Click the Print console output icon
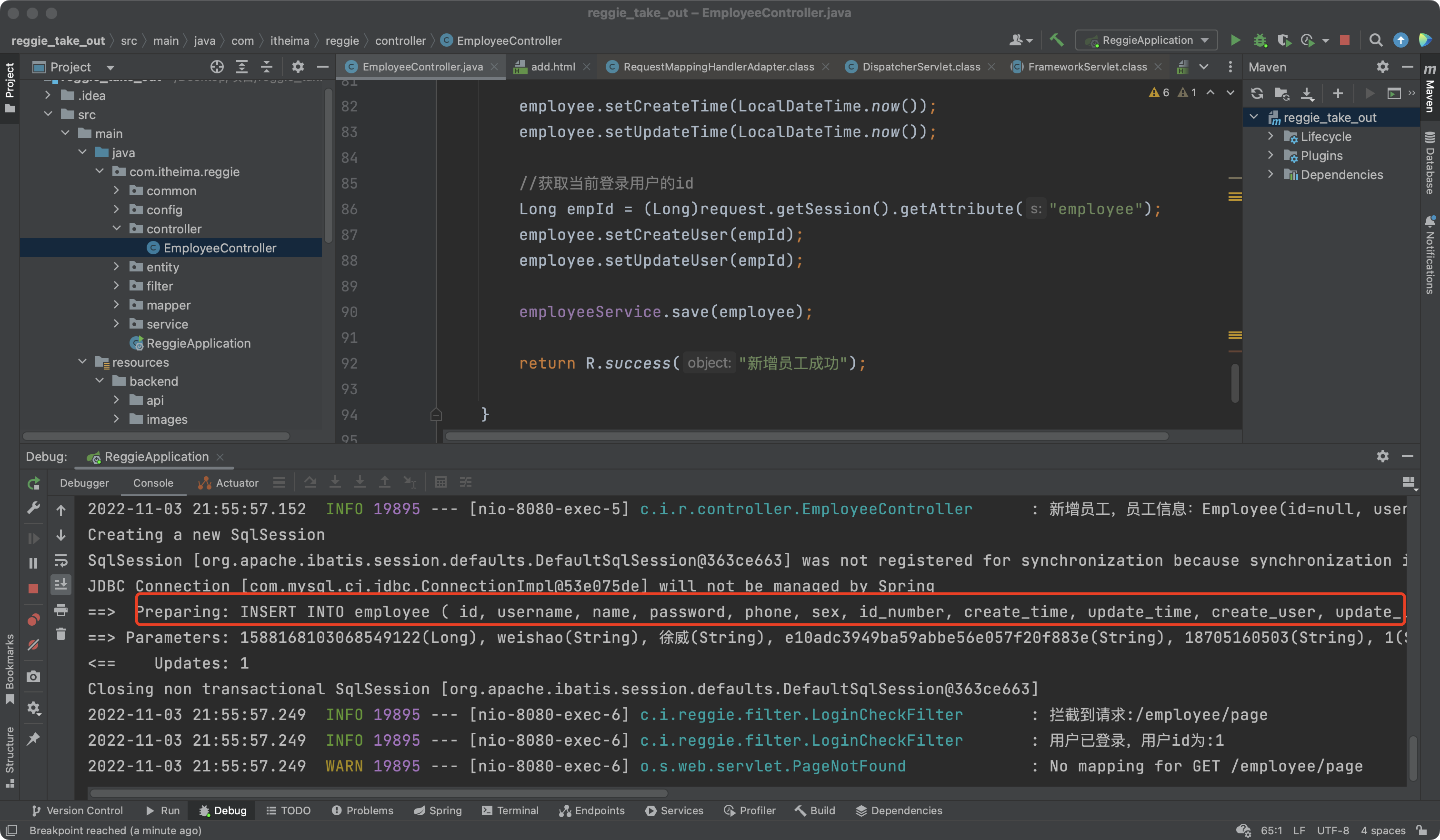The width and height of the screenshot is (1440, 840). [x=61, y=610]
